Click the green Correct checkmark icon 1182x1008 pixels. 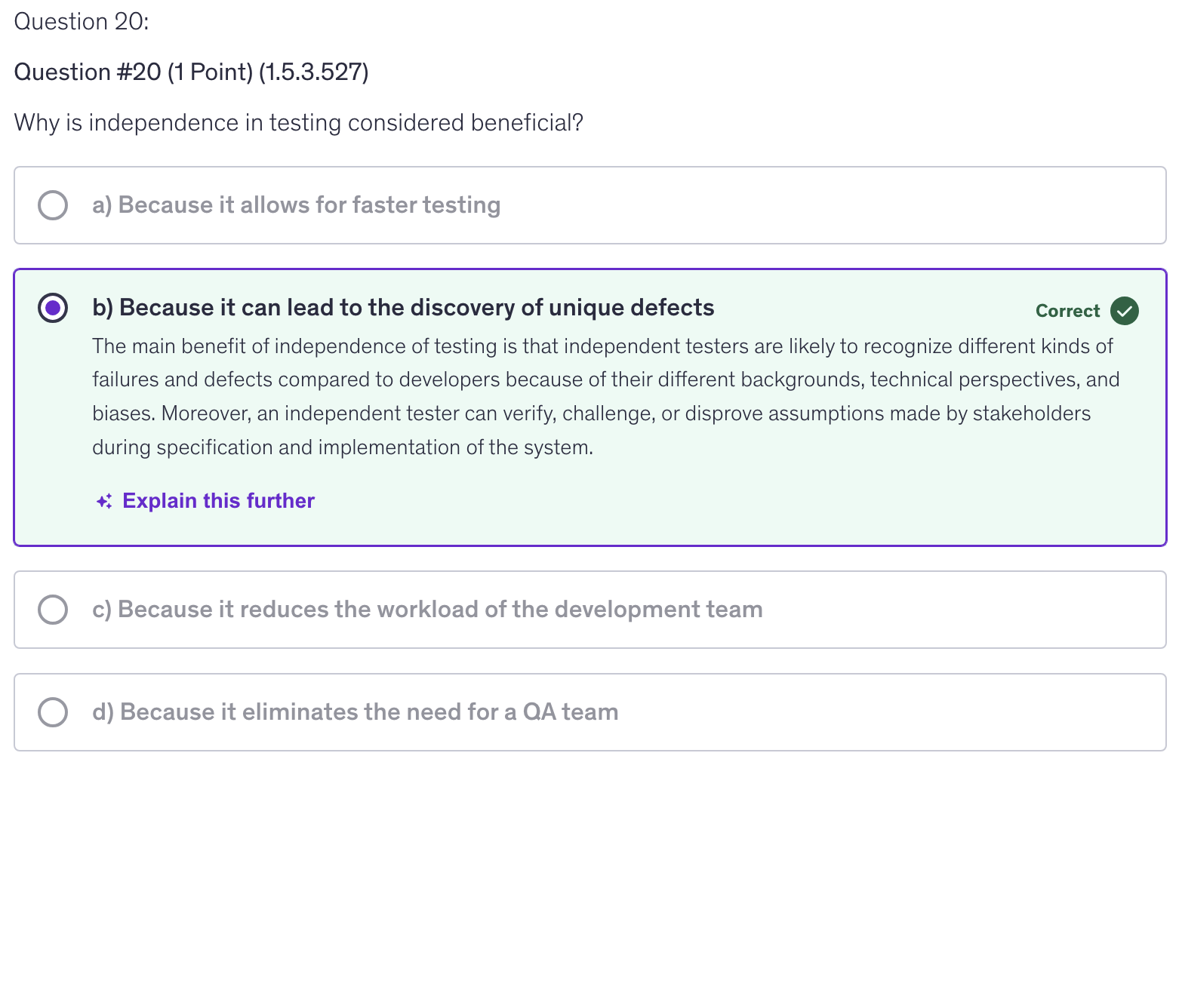[1124, 311]
